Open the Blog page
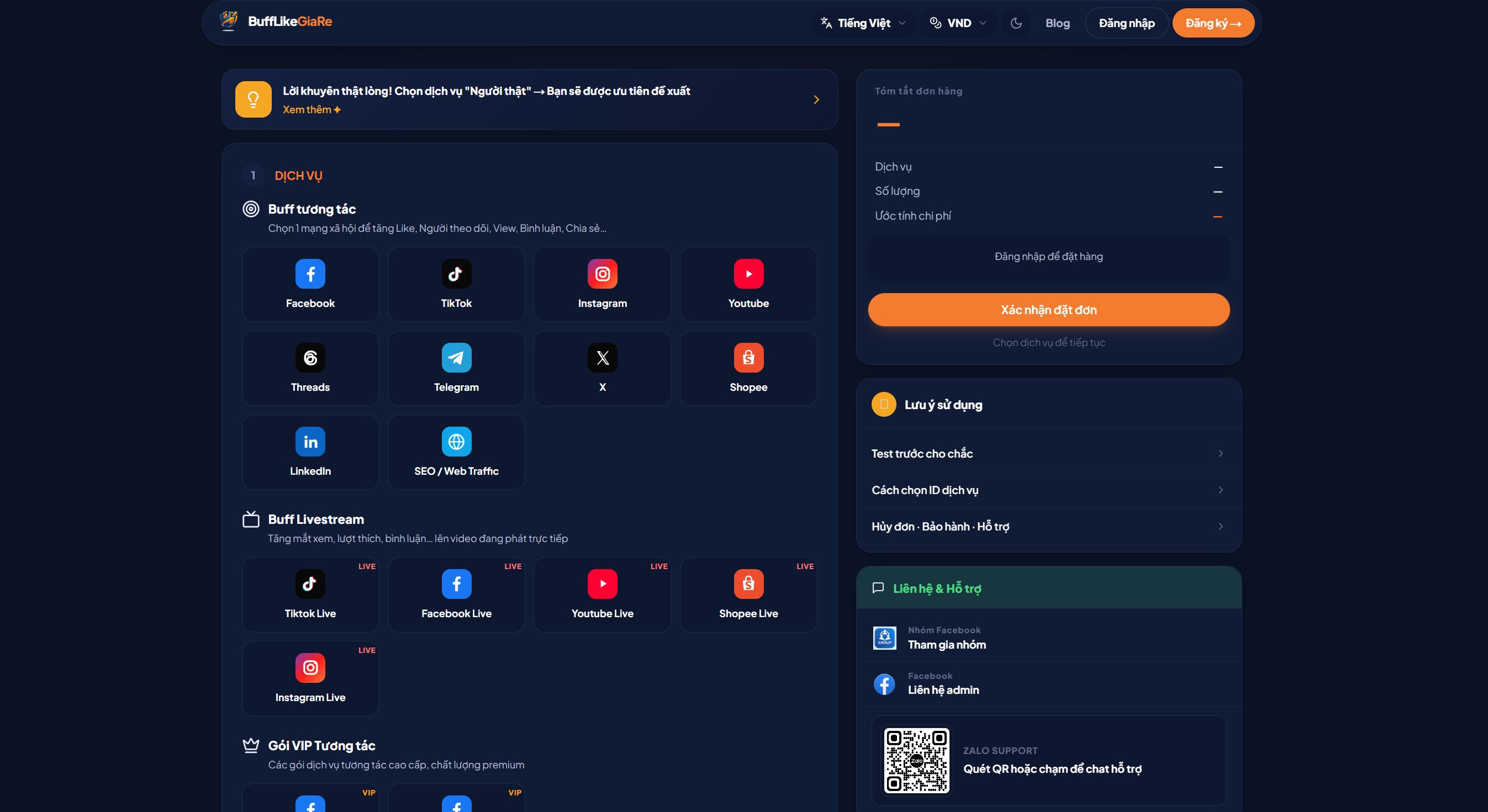The width and height of the screenshot is (1488, 812). pos(1057,23)
